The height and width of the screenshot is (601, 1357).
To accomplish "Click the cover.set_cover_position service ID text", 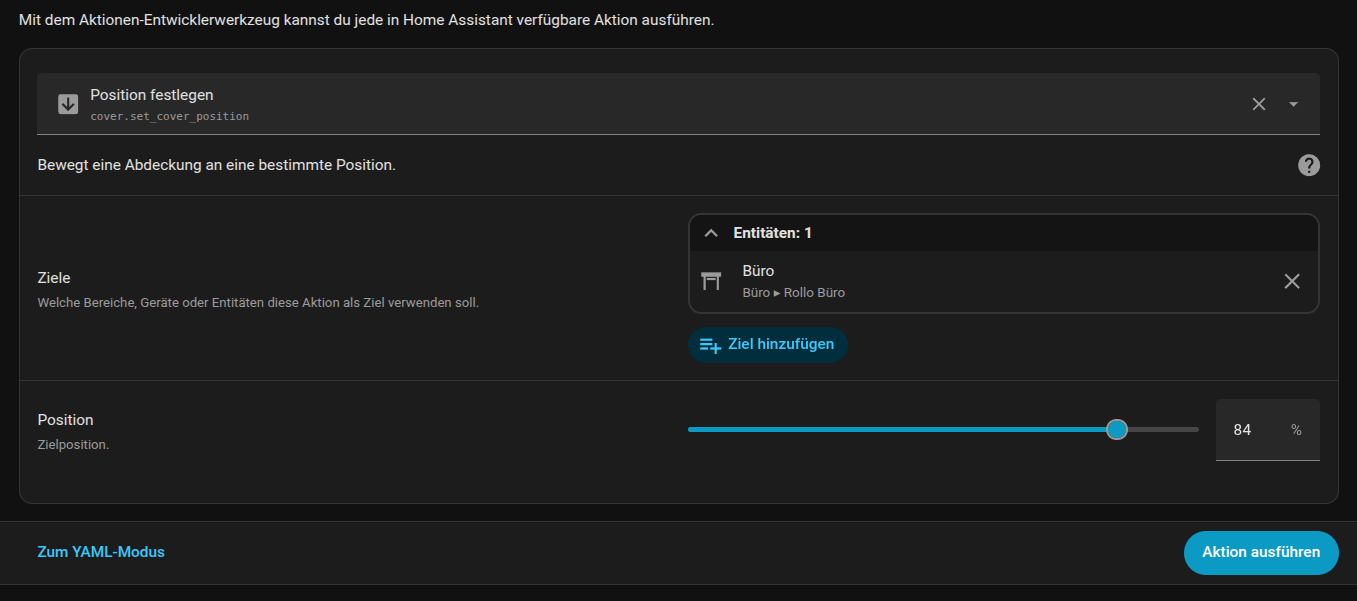I will point(169,116).
